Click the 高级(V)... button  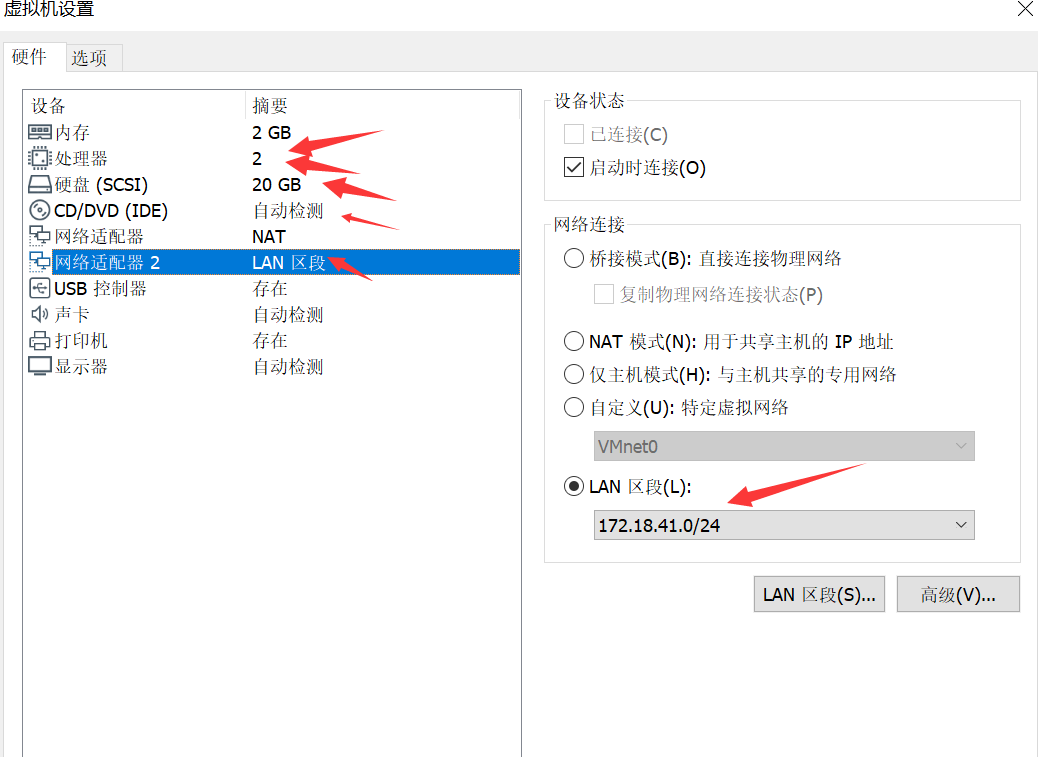click(x=958, y=595)
